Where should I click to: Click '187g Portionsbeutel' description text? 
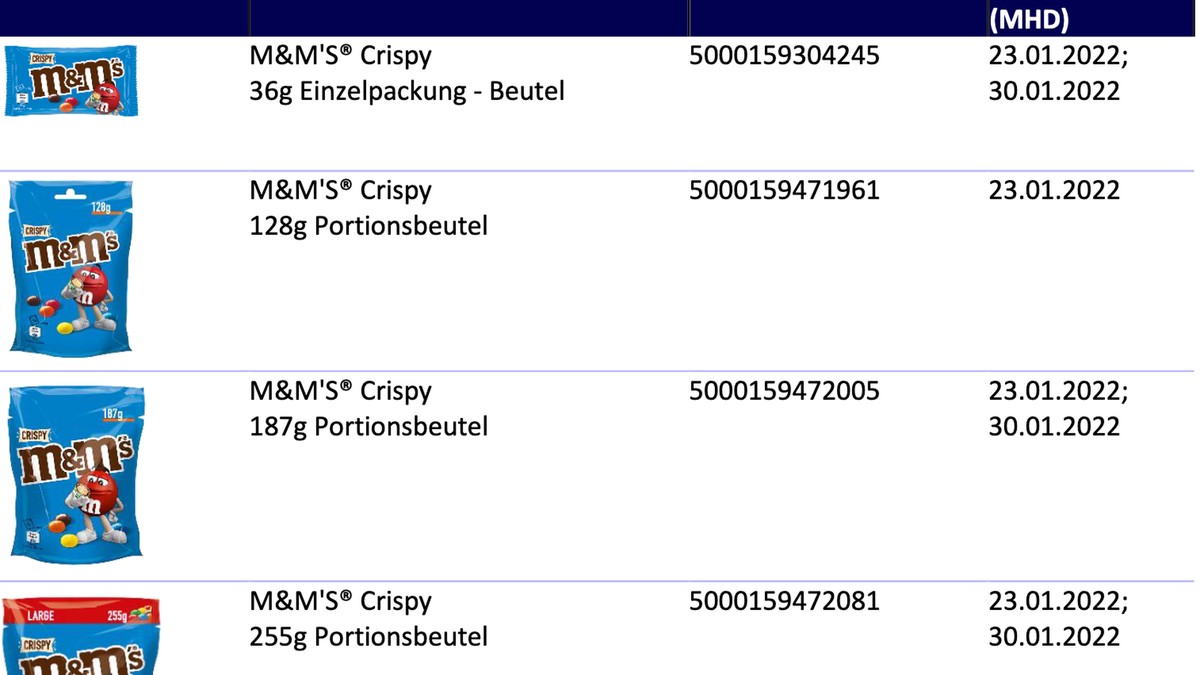click(368, 427)
